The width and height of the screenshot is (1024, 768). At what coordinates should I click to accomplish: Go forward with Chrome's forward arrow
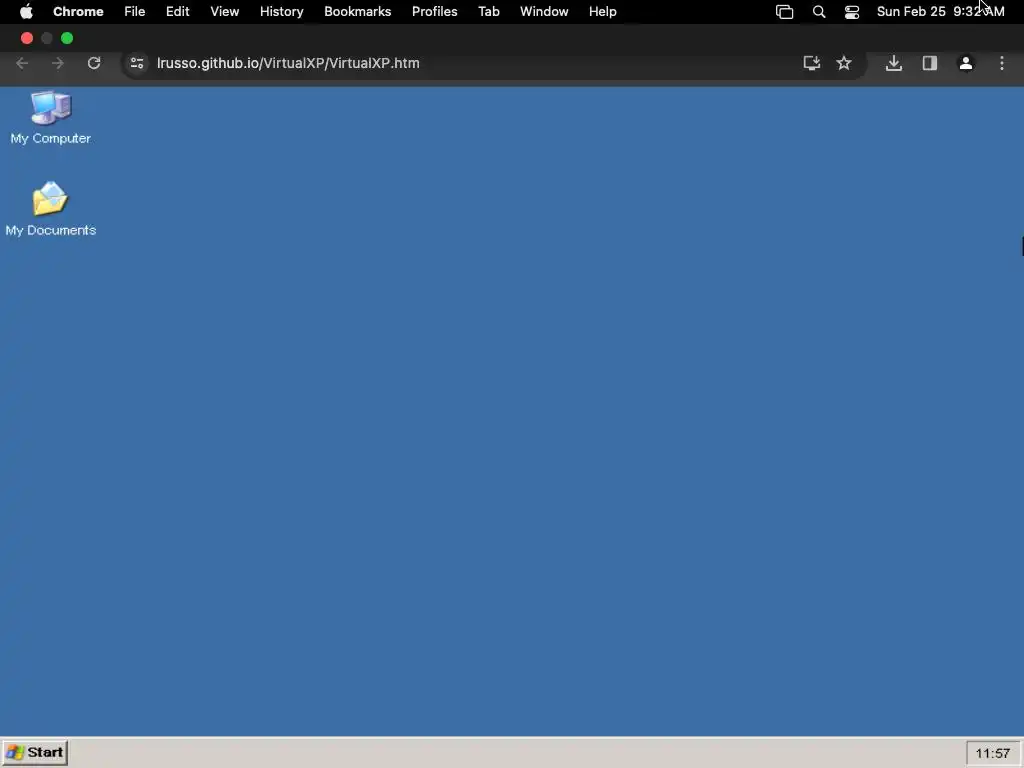pos(57,63)
